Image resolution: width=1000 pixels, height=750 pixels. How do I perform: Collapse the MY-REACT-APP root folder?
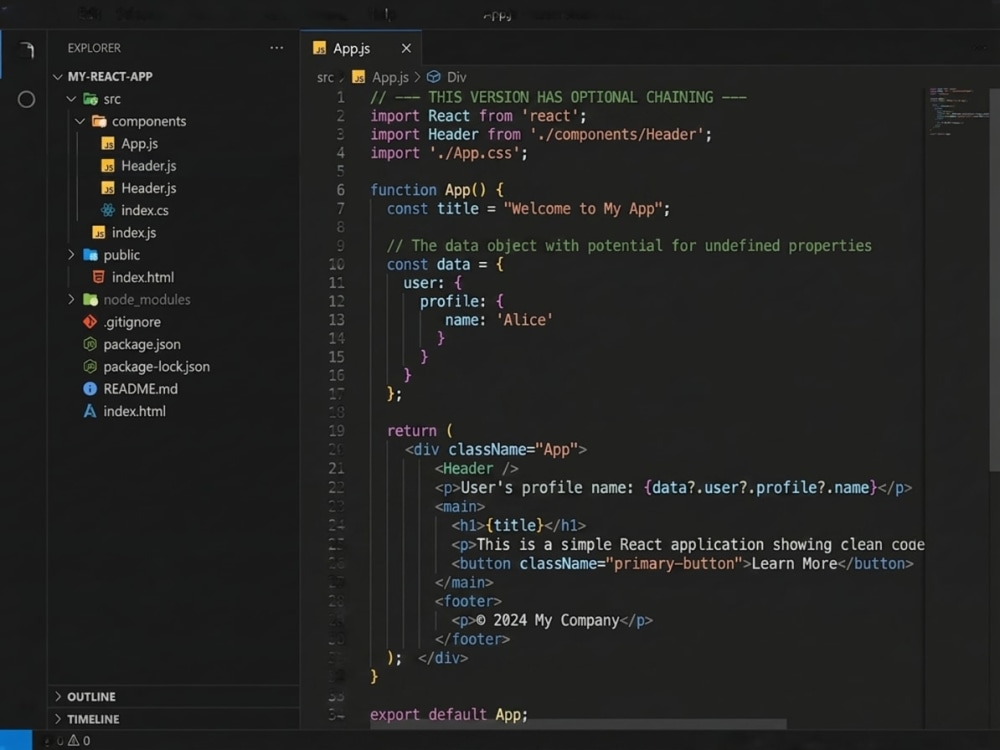(58, 77)
